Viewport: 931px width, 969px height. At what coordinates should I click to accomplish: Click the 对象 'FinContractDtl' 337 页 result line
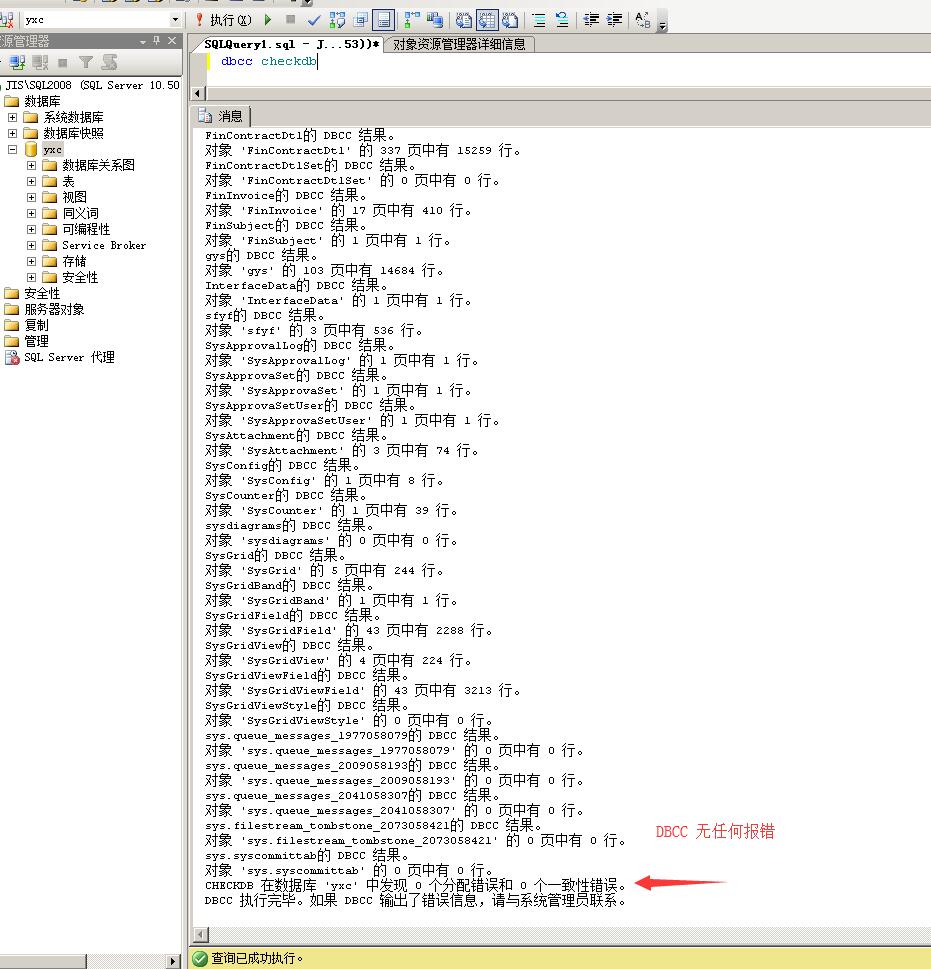pyautogui.click(x=362, y=150)
